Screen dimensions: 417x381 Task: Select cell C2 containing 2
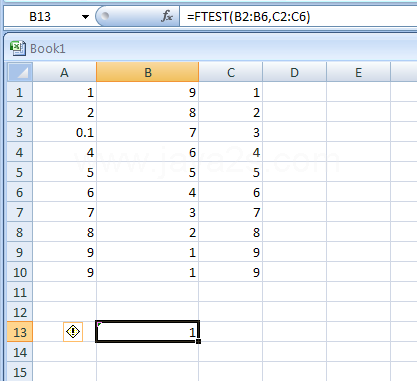[231, 112]
